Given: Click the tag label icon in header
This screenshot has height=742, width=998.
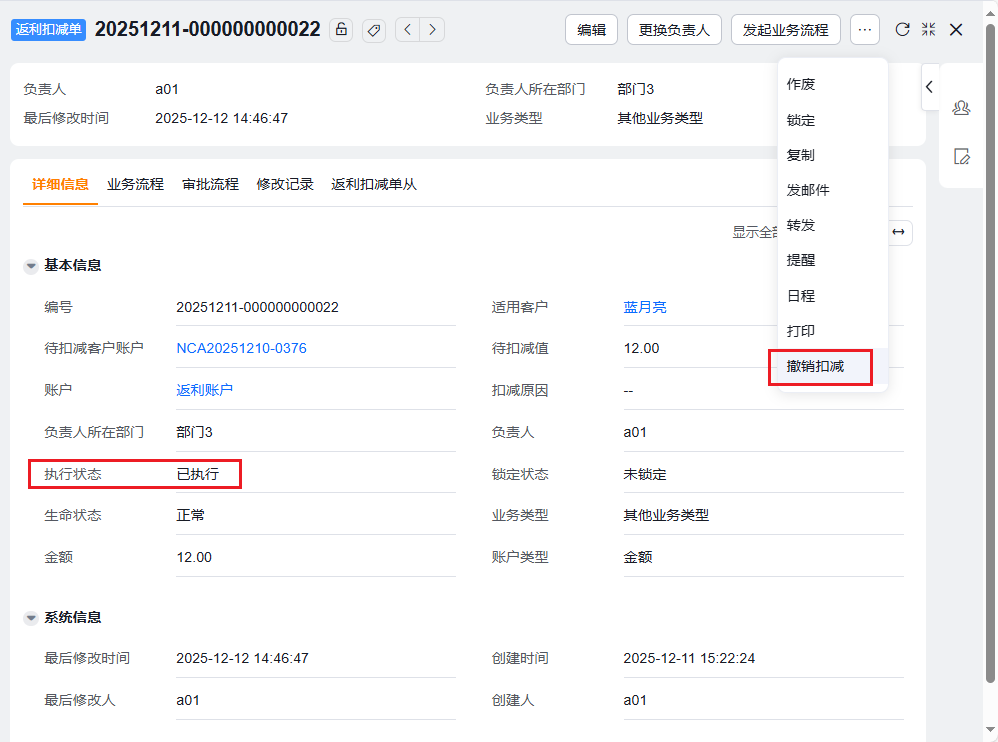Looking at the screenshot, I should point(374,30).
